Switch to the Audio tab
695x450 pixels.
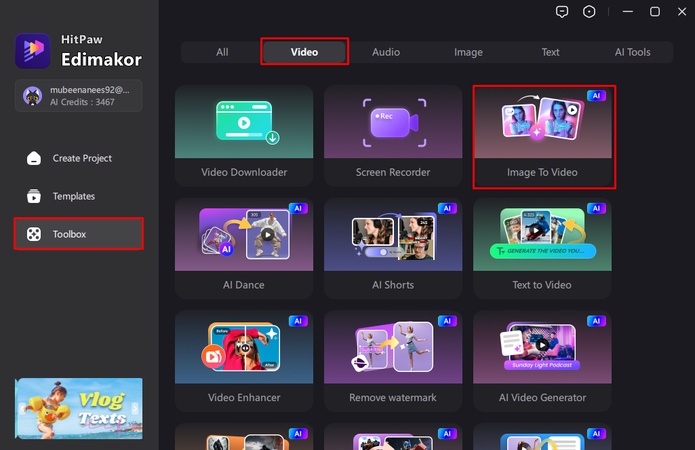(386, 52)
